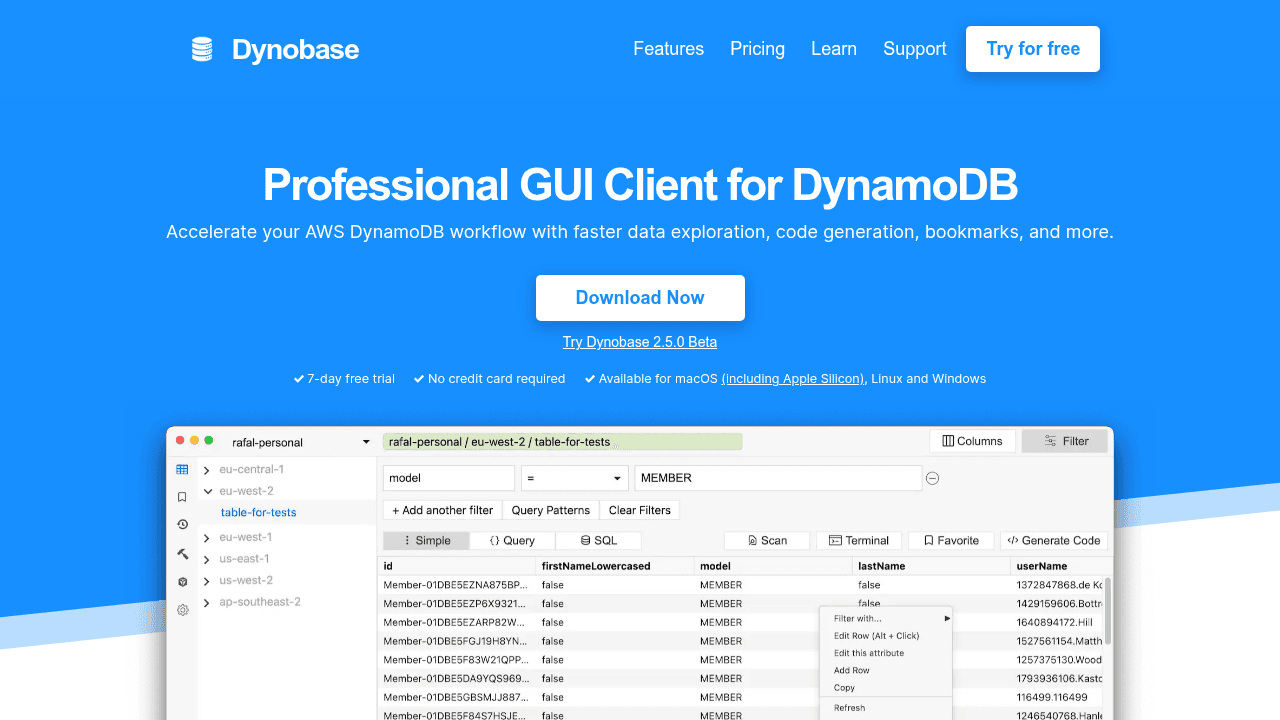Open the bookmarks sidebar icon
The width and height of the screenshot is (1280, 720).
[x=182, y=497]
